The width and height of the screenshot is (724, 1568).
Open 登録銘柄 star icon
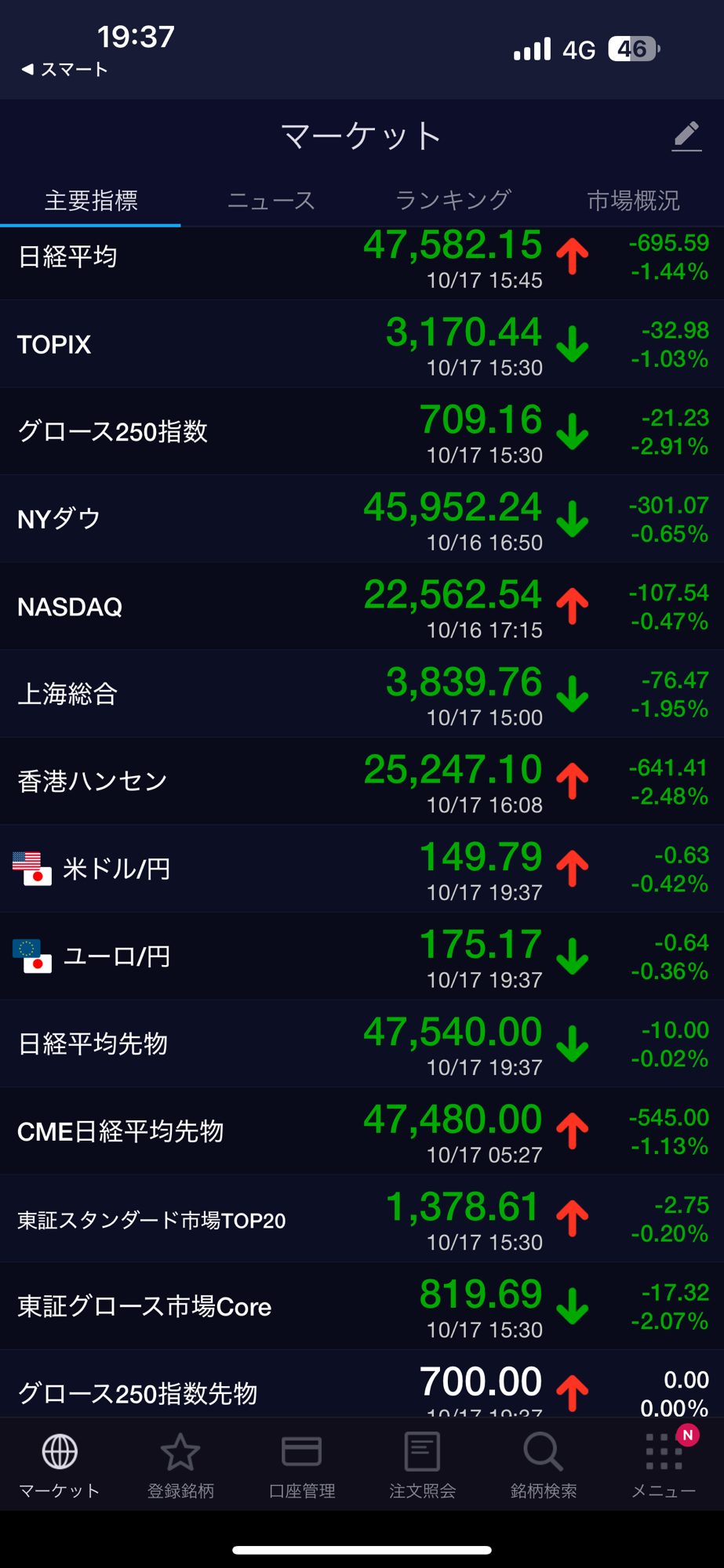180,1452
